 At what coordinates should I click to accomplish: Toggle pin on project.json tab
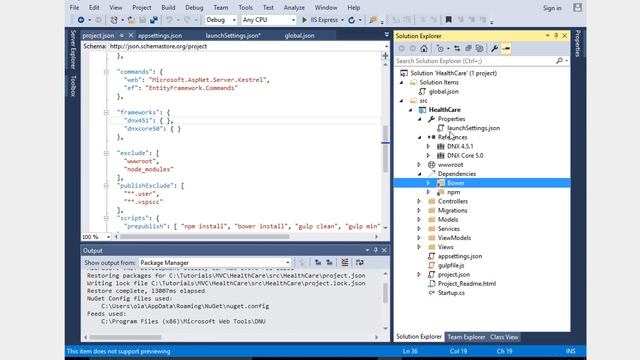pos(122,36)
